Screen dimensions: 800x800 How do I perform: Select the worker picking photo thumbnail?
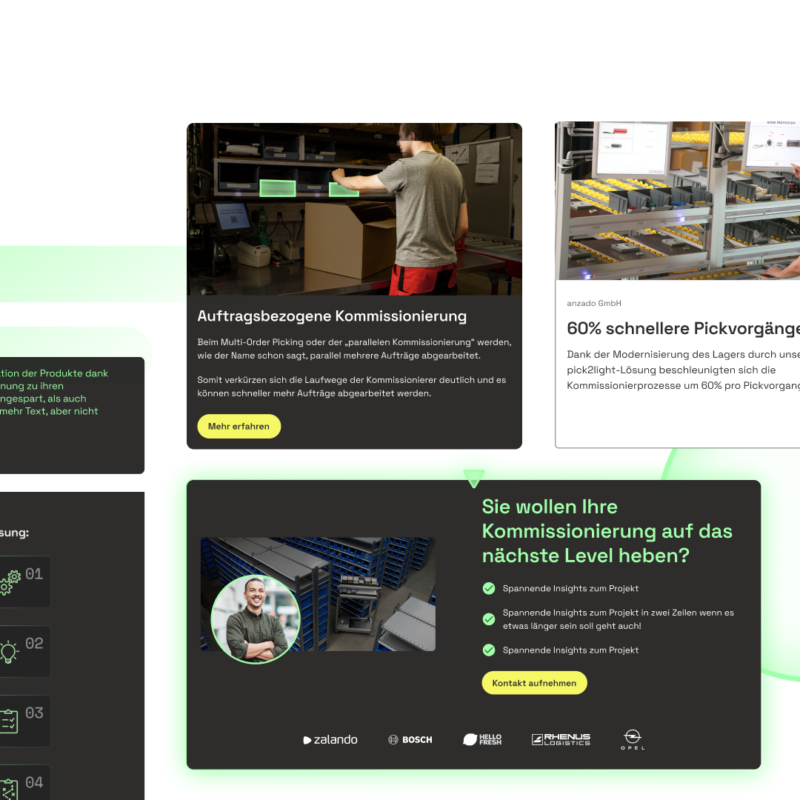click(354, 209)
